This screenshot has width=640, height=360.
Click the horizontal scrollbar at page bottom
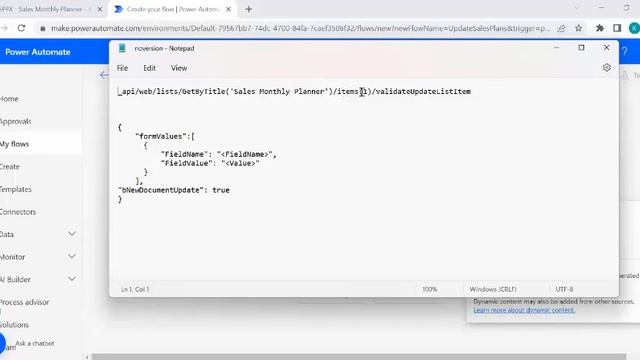(x=358, y=357)
